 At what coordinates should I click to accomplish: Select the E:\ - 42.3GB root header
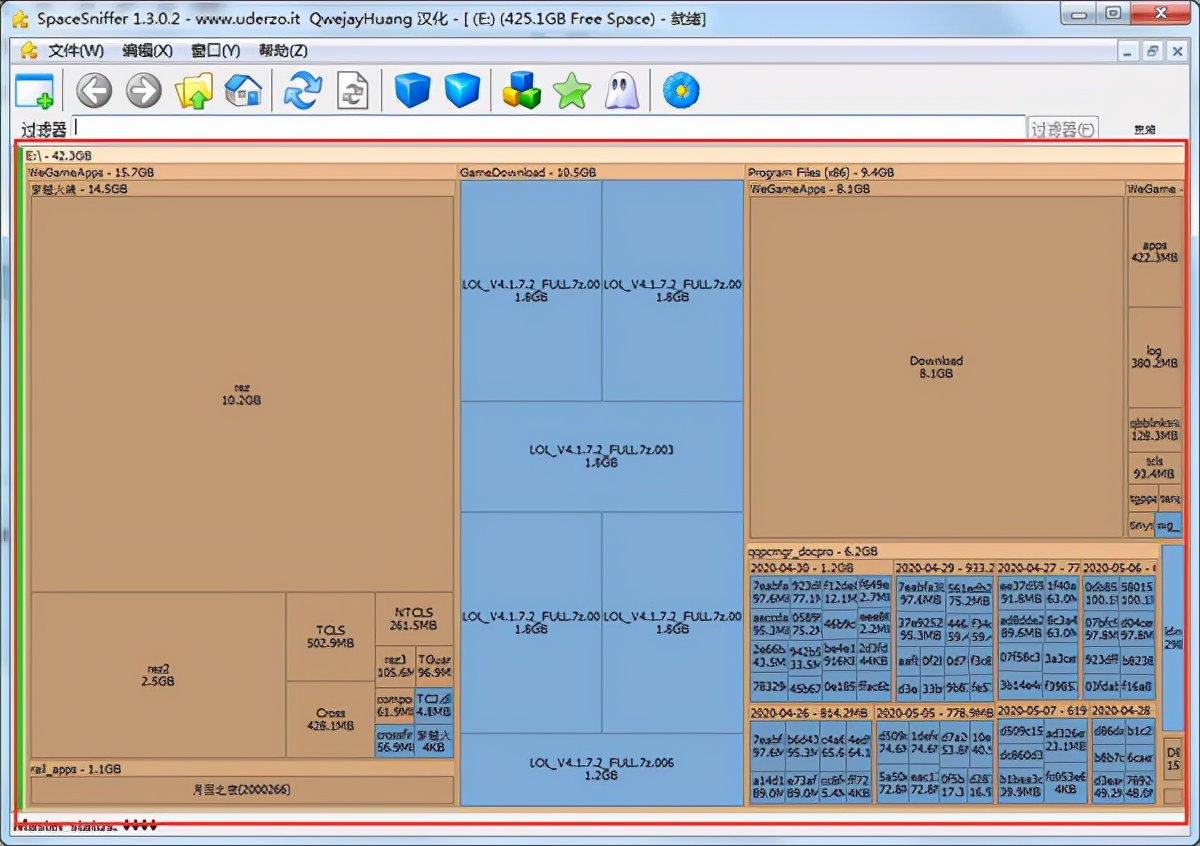pos(604,156)
